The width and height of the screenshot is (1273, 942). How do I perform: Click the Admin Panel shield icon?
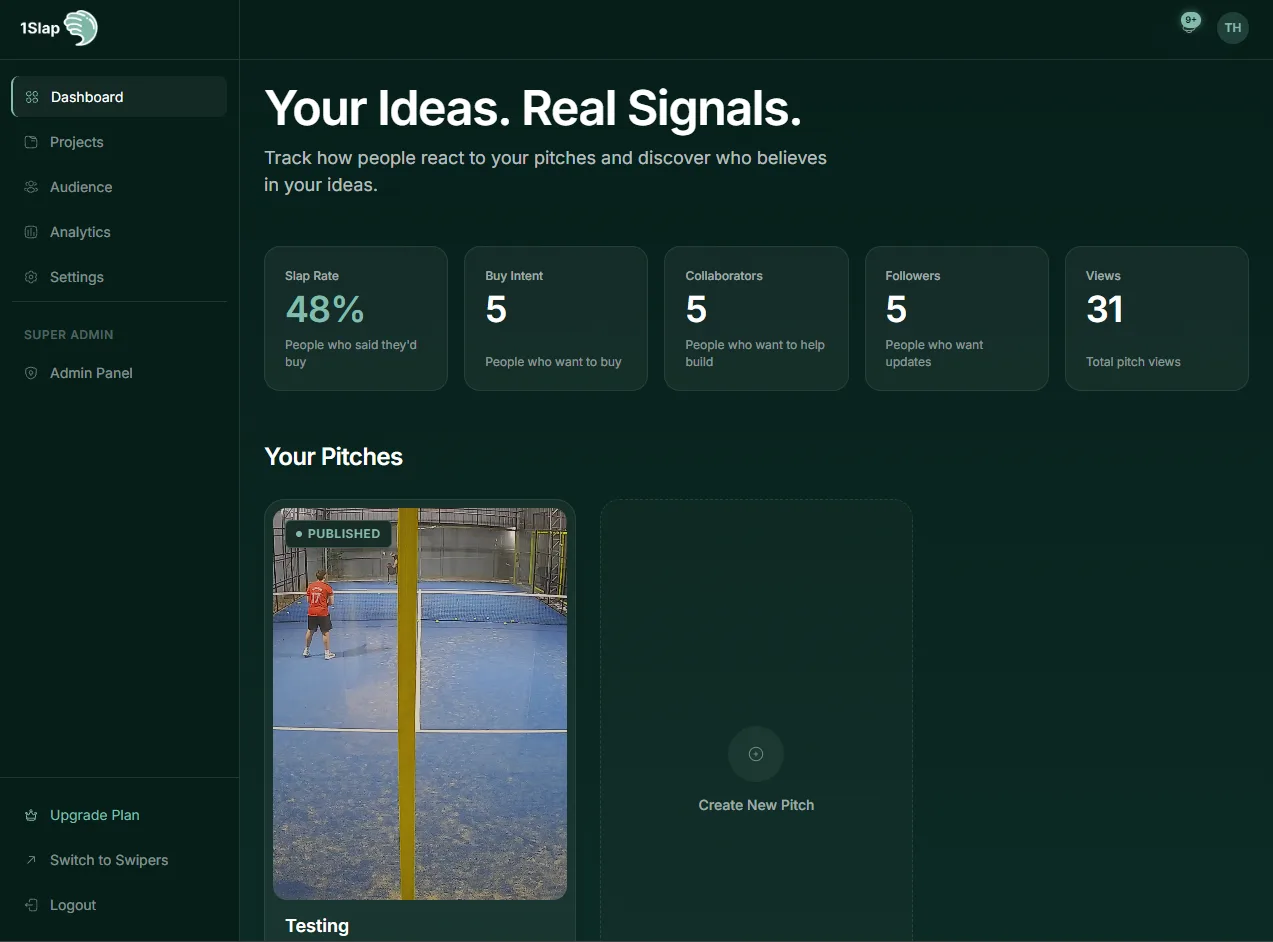[31, 373]
